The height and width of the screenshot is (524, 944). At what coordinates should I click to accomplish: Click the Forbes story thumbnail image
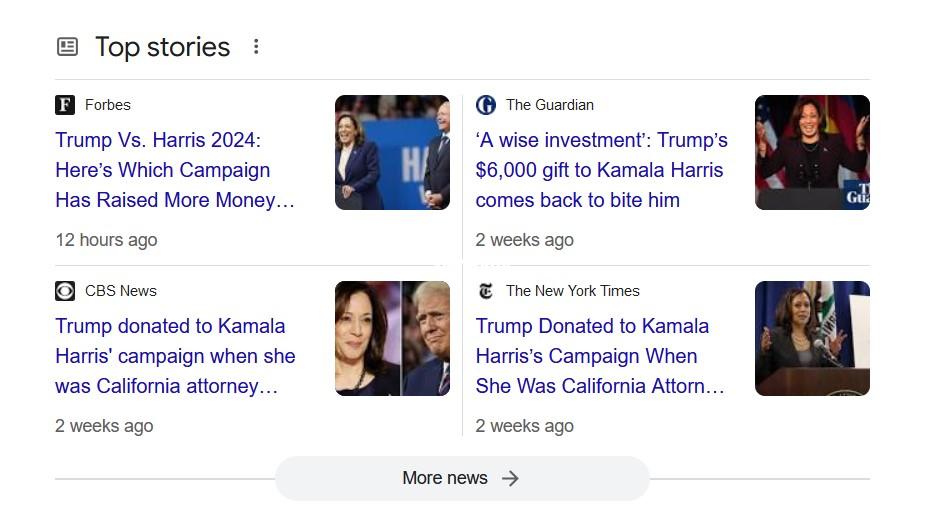click(392, 152)
